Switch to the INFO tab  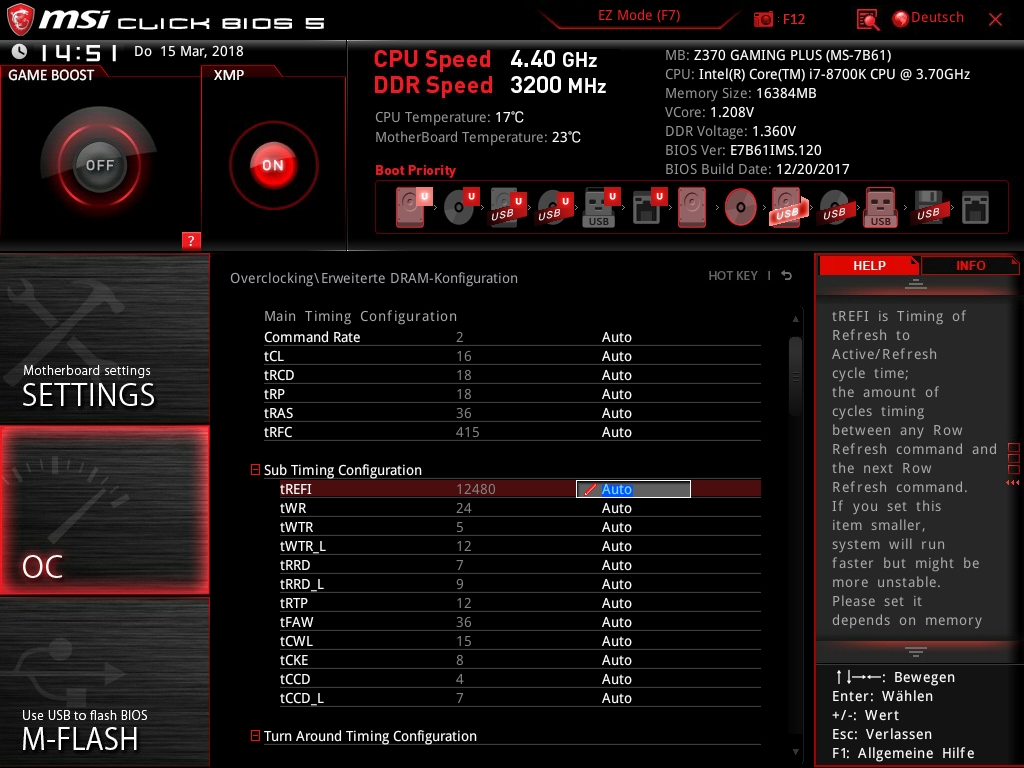coord(970,266)
